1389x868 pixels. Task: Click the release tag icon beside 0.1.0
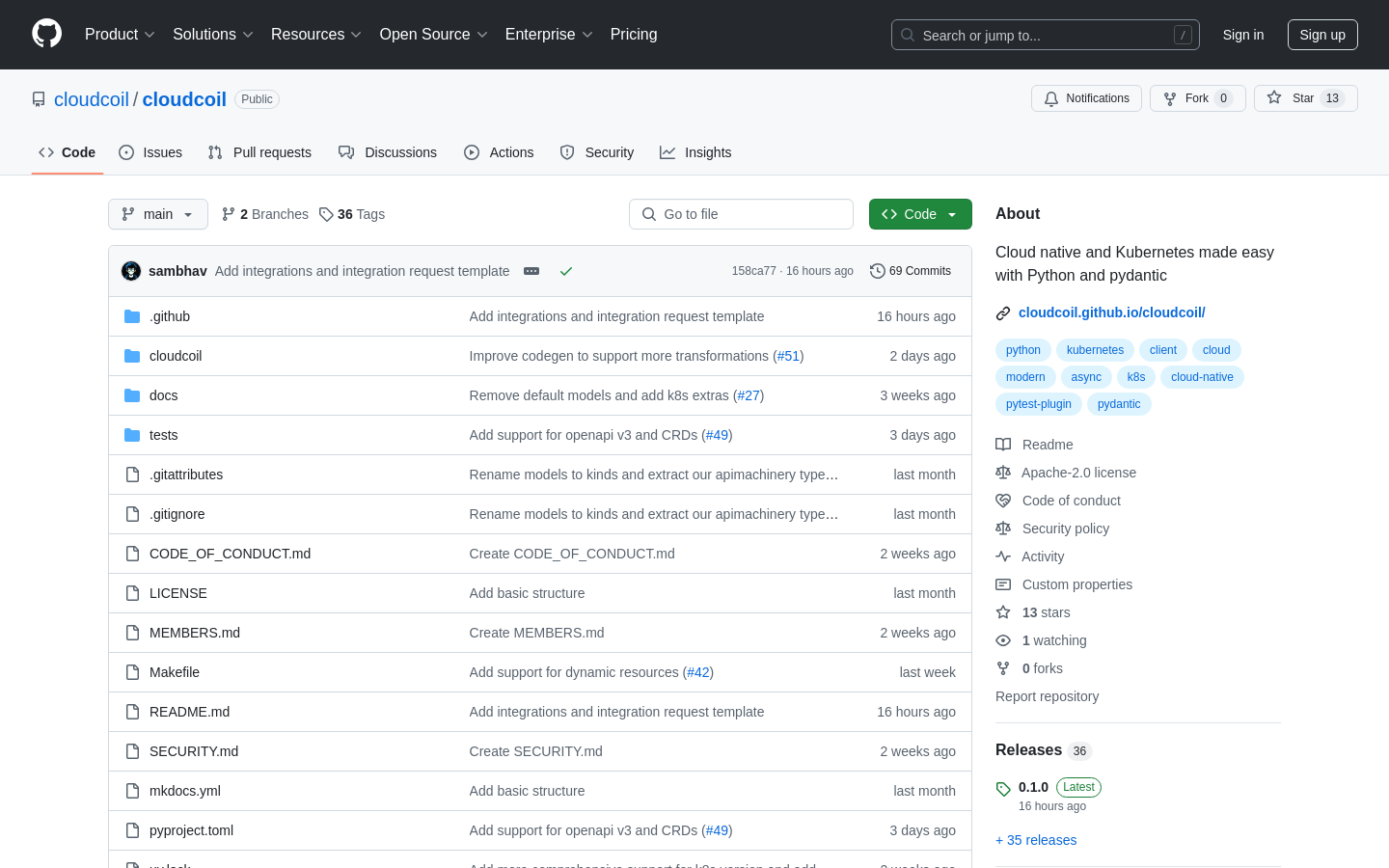pyautogui.click(x=1003, y=788)
